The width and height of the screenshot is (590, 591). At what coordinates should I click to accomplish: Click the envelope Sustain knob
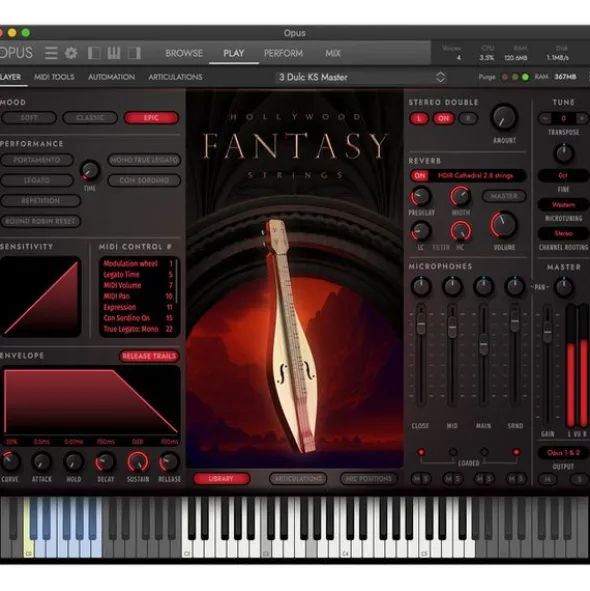pos(138,462)
